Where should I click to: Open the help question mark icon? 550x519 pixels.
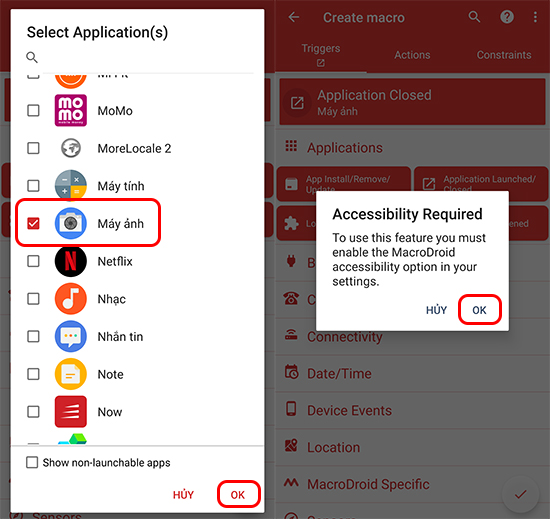(507, 17)
